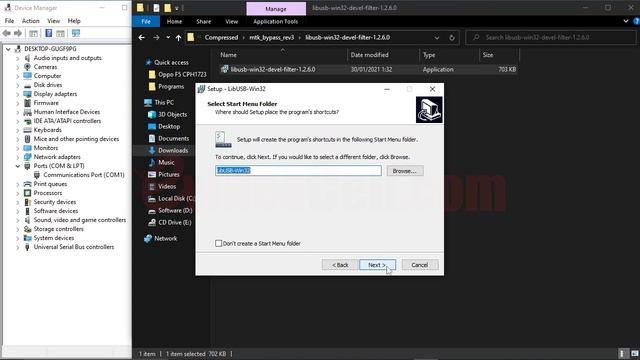The height and width of the screenshot is (360, 640).
Task: Sort by Date modified column
Action: pyautogui.click(x=369, y=55)
